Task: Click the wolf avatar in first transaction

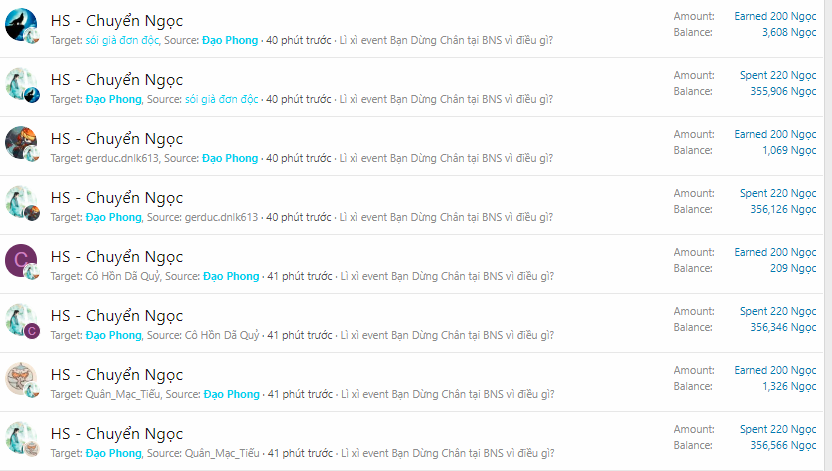Action: click(x=21, y=24)
